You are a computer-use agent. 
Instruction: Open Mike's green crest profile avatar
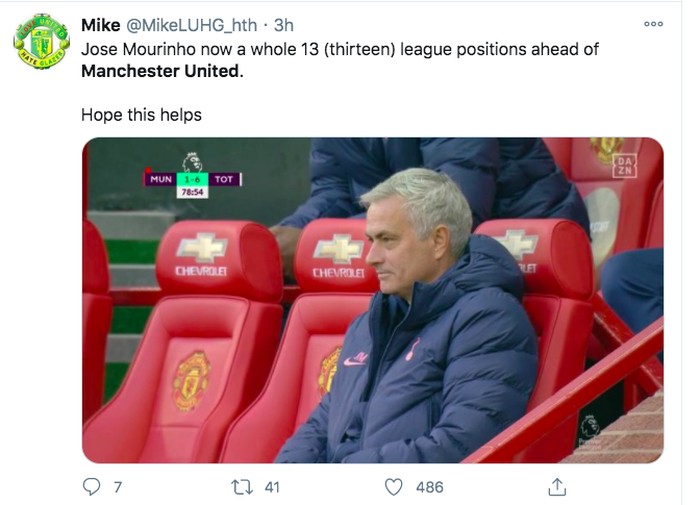tap(41, 42)
